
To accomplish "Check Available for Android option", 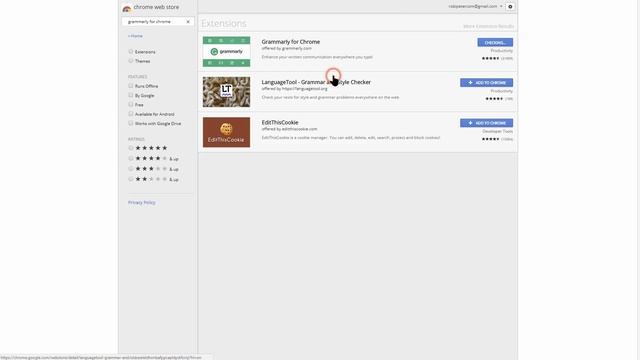I will (131, 114).
